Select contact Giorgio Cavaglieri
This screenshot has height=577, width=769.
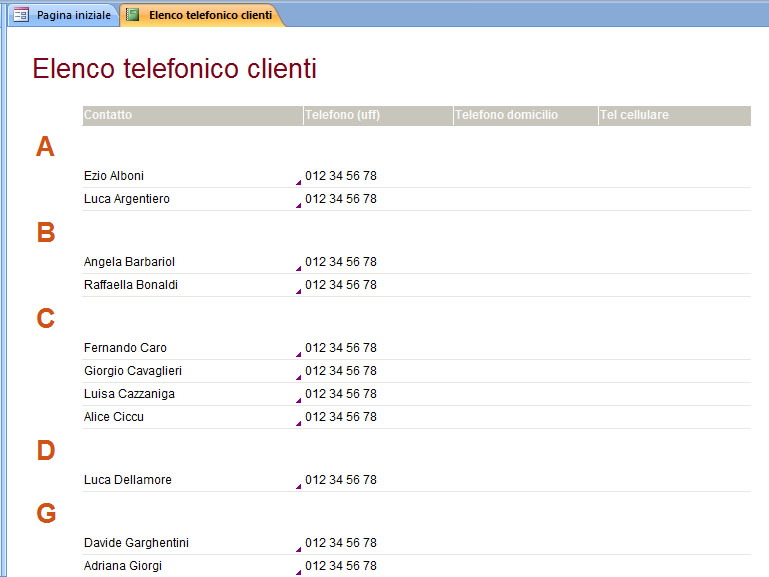(132, 371)
